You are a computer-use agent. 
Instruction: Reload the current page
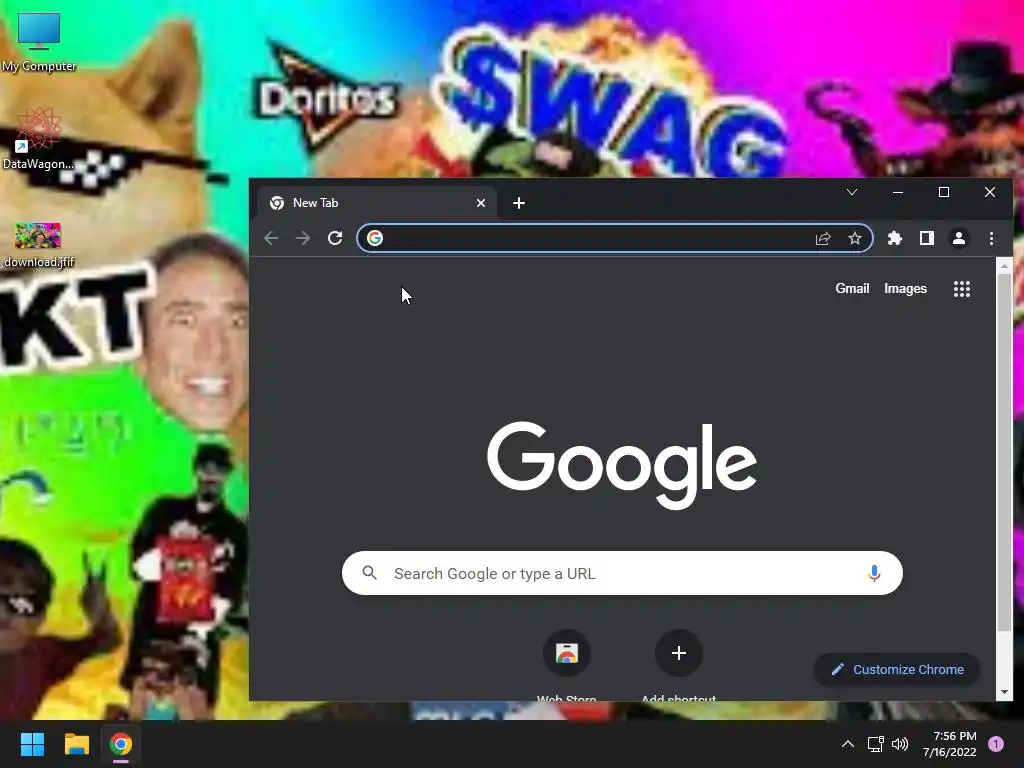pyautogui.click(x=335, y=238)
